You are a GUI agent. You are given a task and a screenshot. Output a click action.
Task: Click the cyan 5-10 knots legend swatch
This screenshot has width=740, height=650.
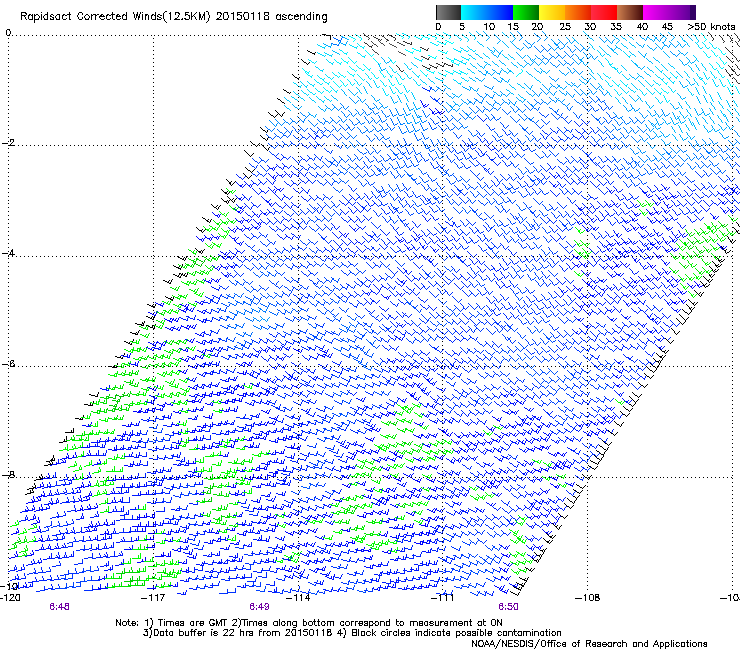pyautogui.click(x=474, y=12)
